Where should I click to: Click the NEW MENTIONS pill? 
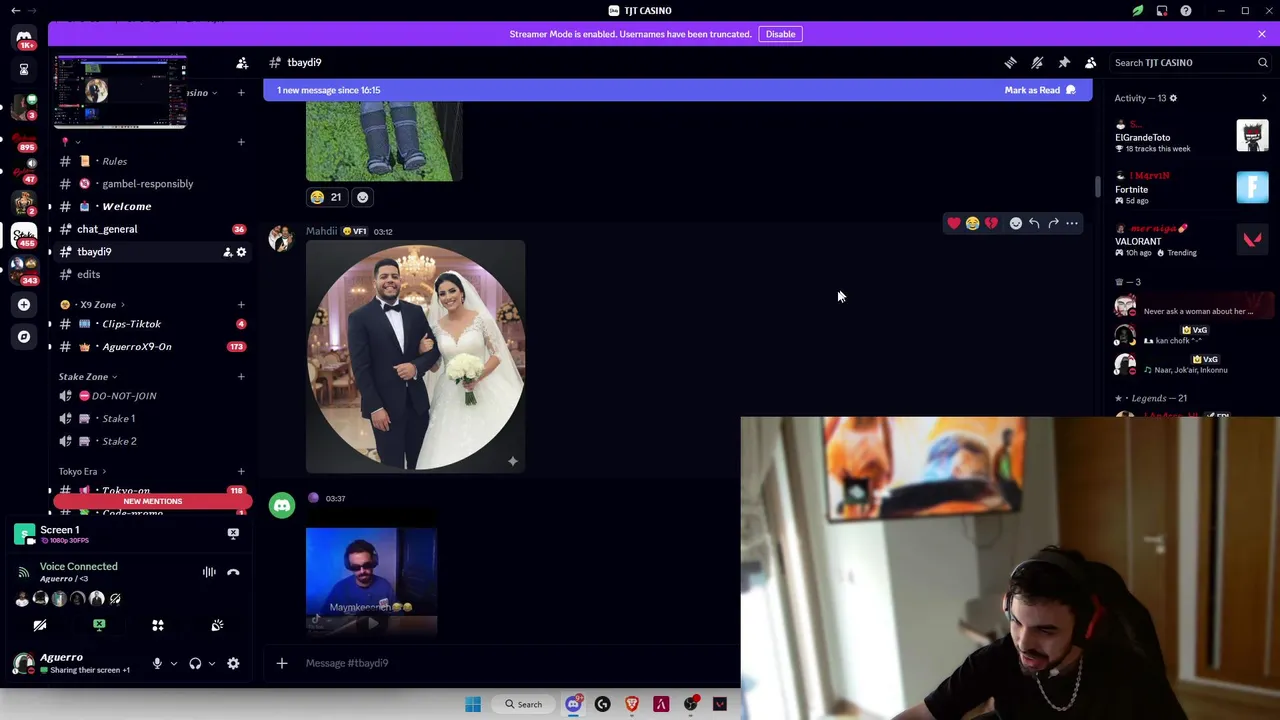pyautogui.click(x=152, y=501)
